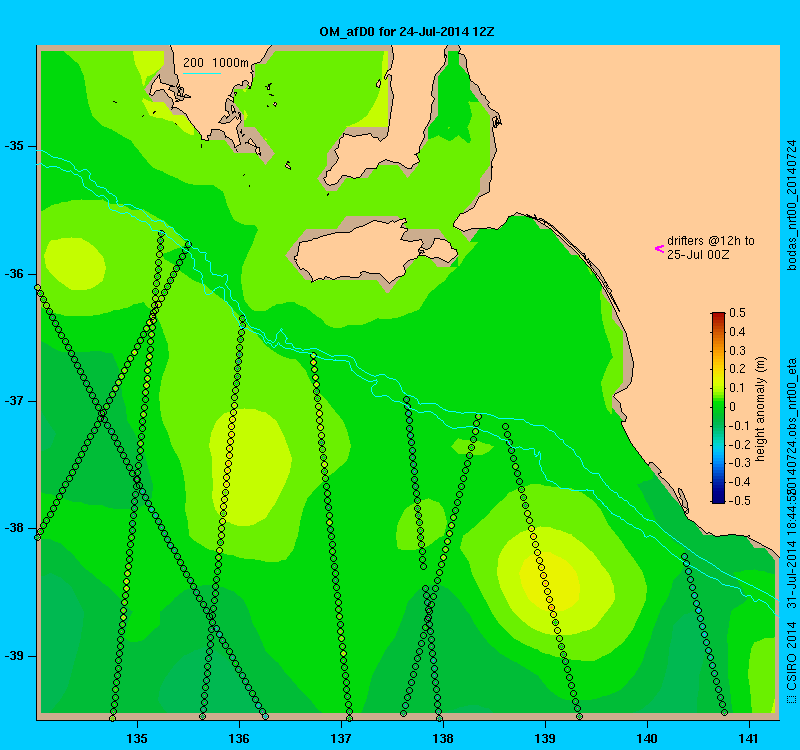Click the -37 latitude axis label
This screenshot has width=800, height=750.
click(x=14, y=401)
